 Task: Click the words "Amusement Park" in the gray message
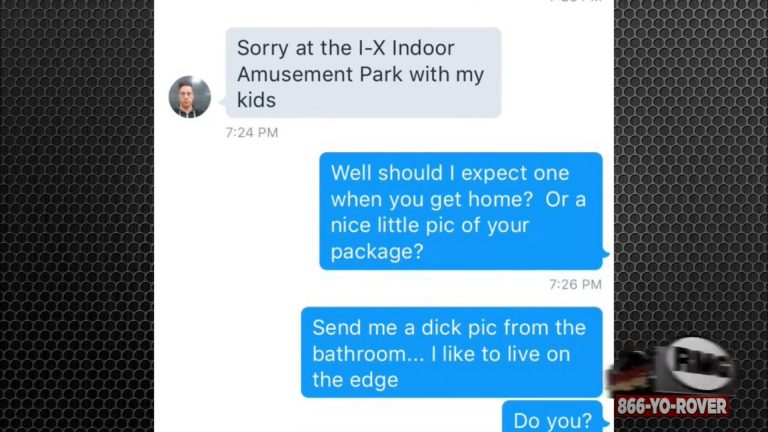click(320, 74)
